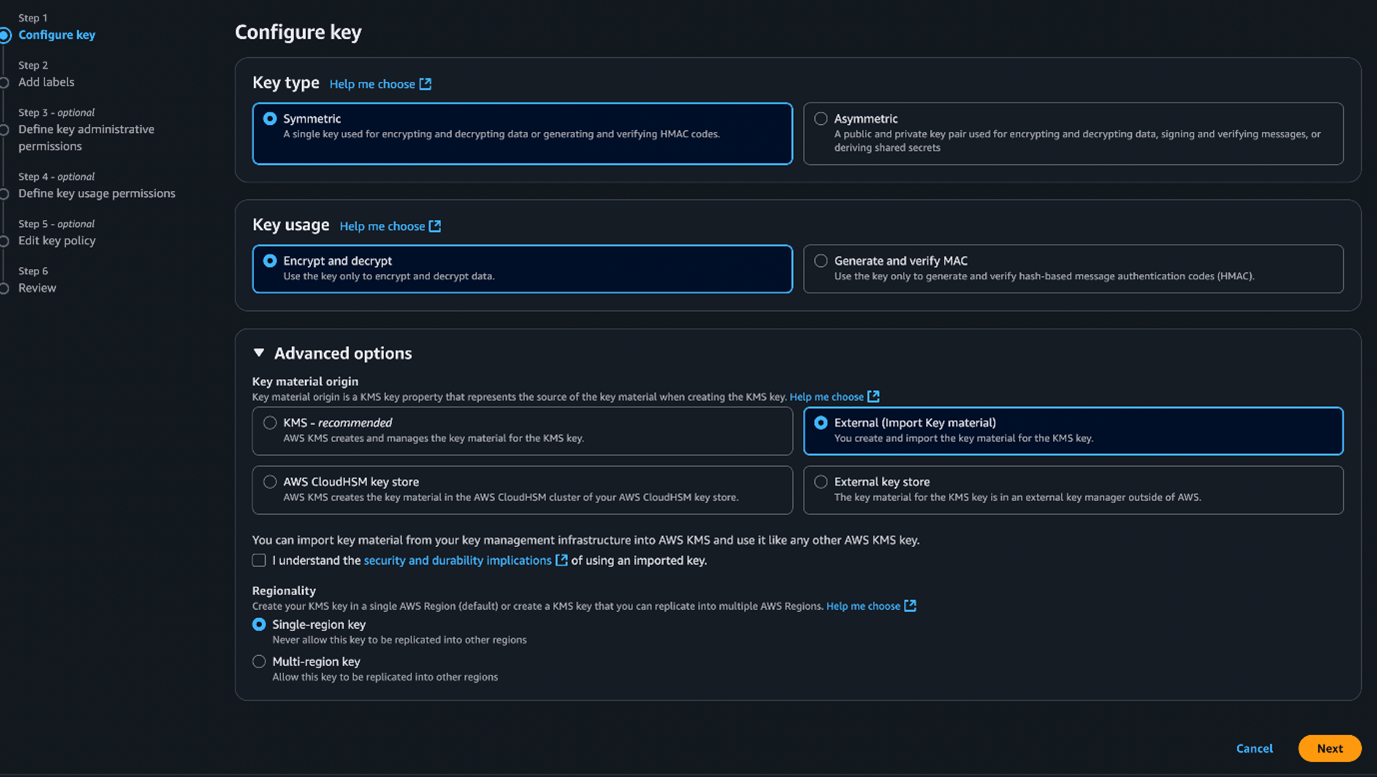This screenshot has width=1377, height=777.
Task: Select the Asymmetric key type
Action: point(821,119)
